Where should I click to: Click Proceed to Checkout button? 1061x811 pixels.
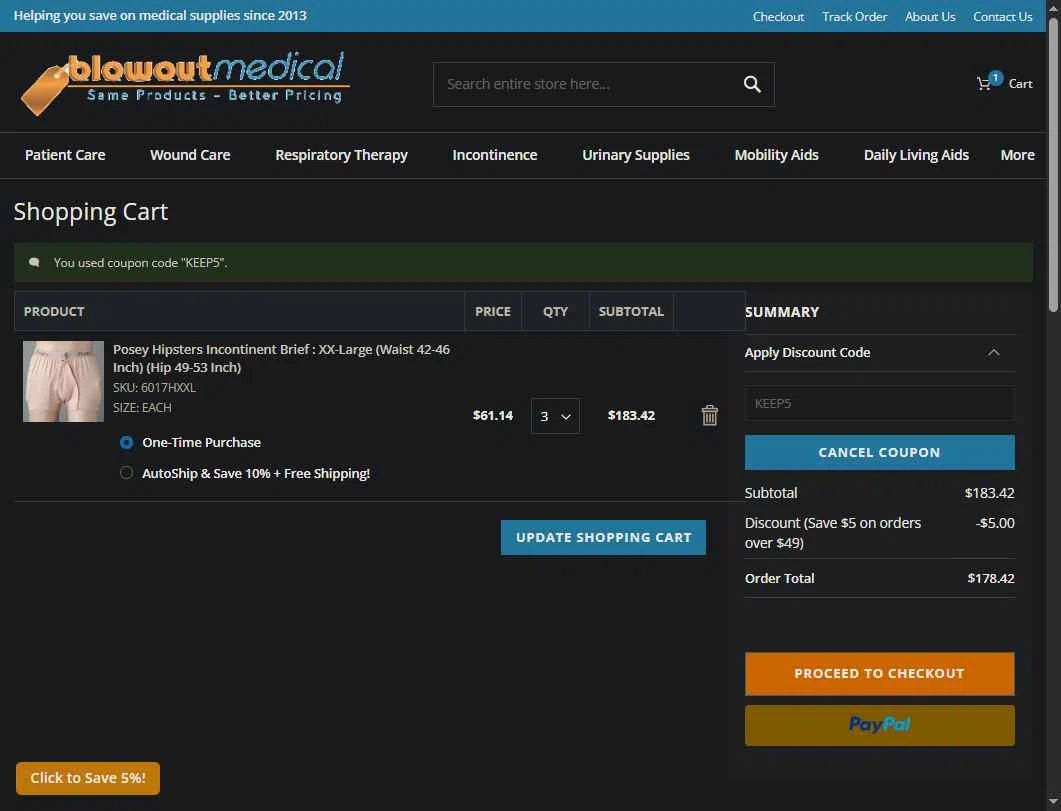pos(879,674)
